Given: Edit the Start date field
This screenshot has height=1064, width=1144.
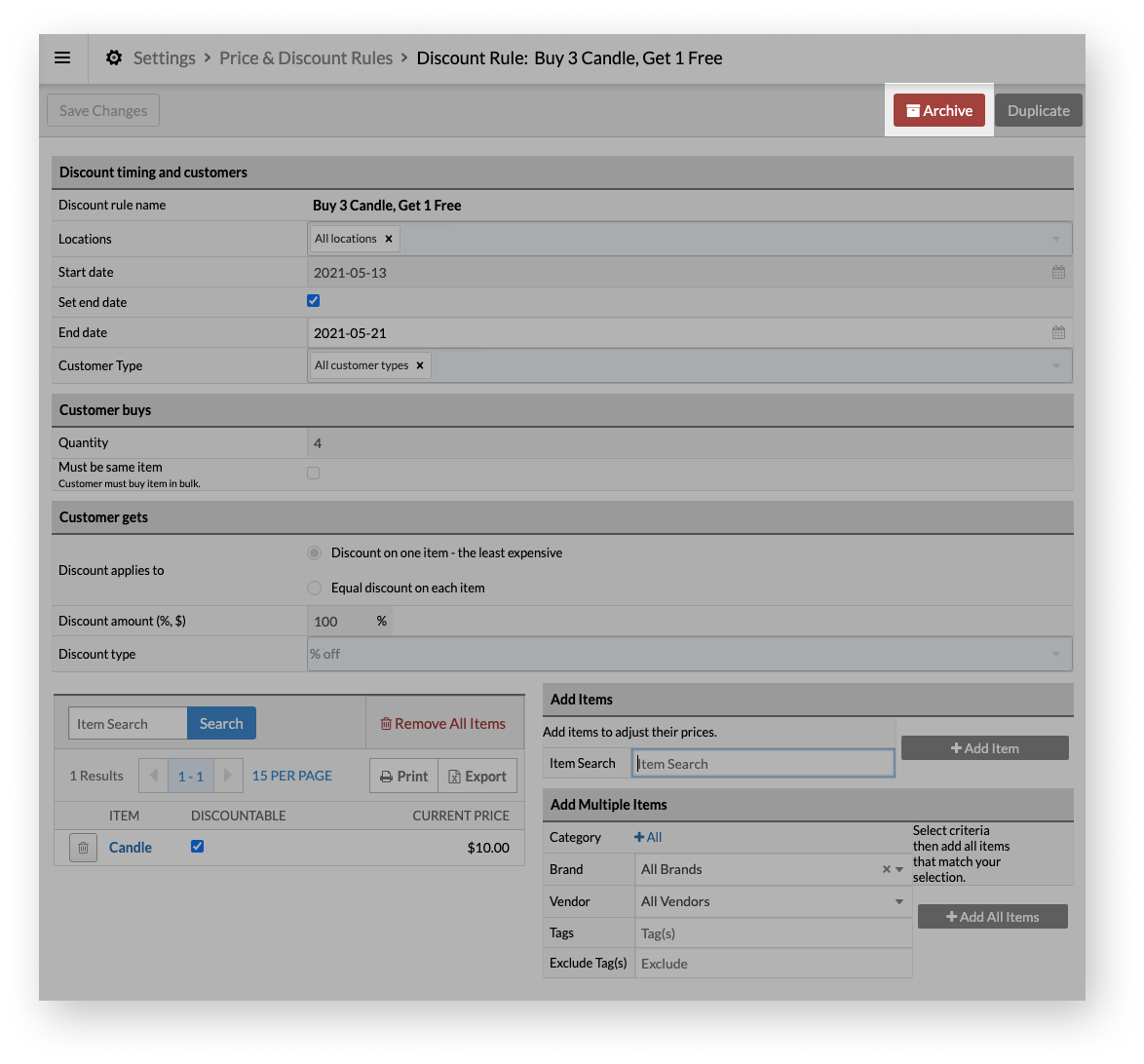Looking at the screenshot, I should pyautogui.click(x=678, y=272).
